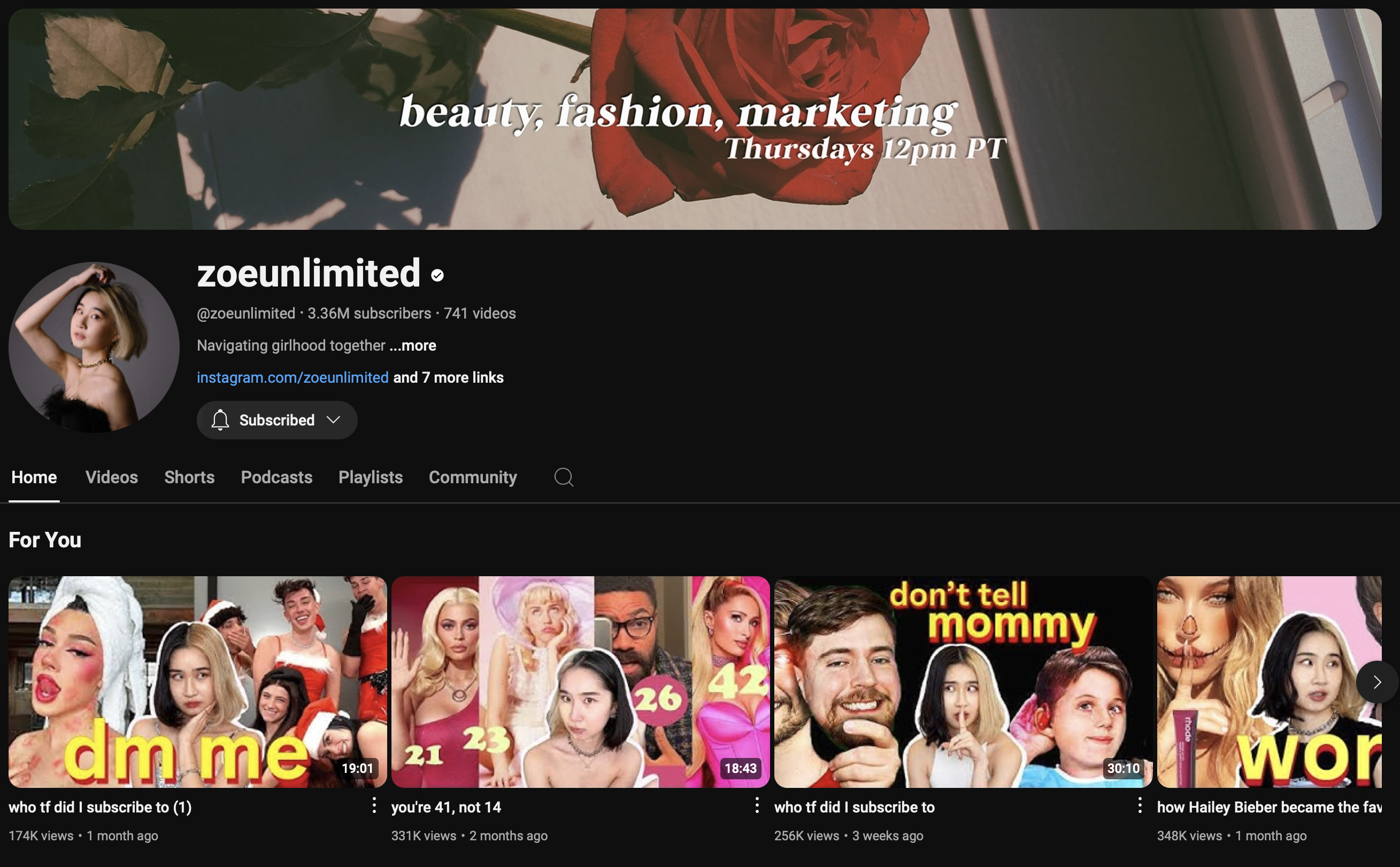
Task: Click "Navigating girlhood together" description
Action: pos(291,345)
